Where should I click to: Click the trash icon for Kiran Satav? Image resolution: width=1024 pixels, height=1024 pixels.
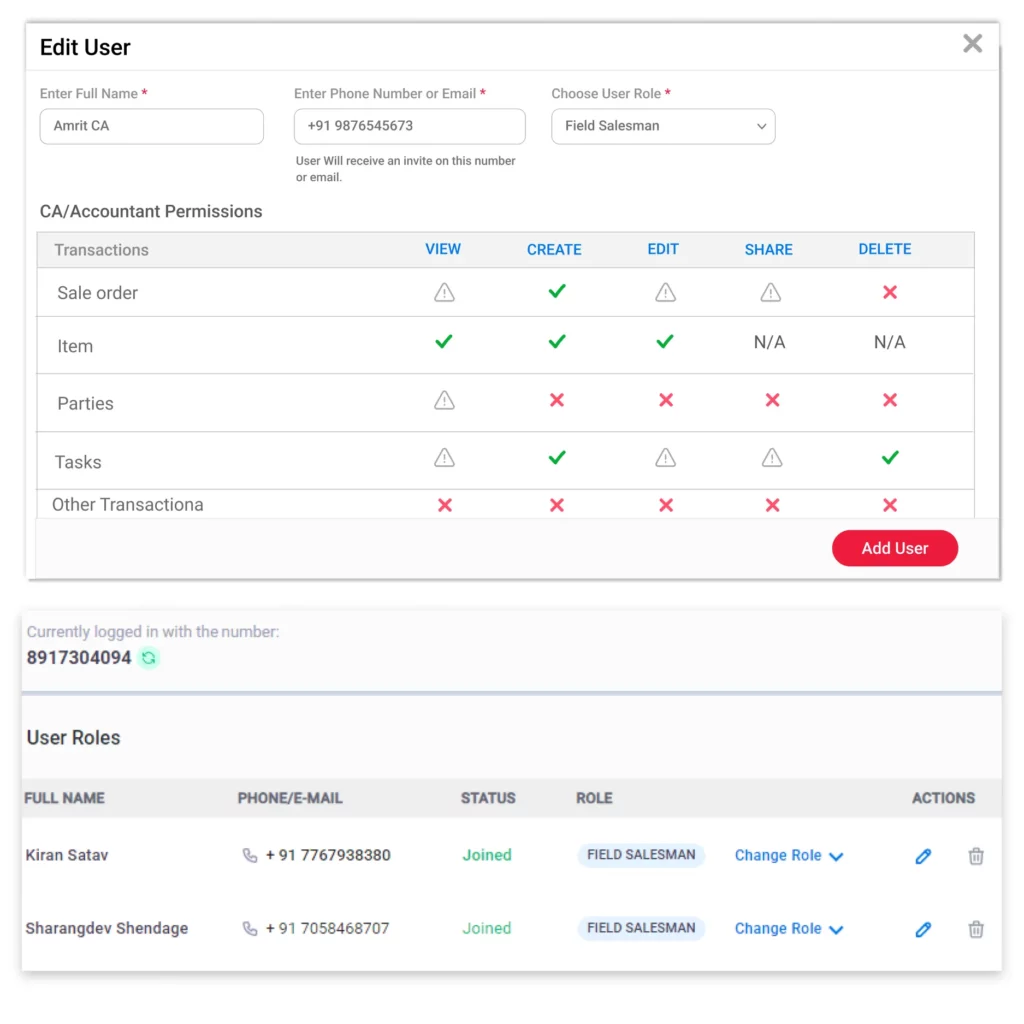click(x=976, y=856)
